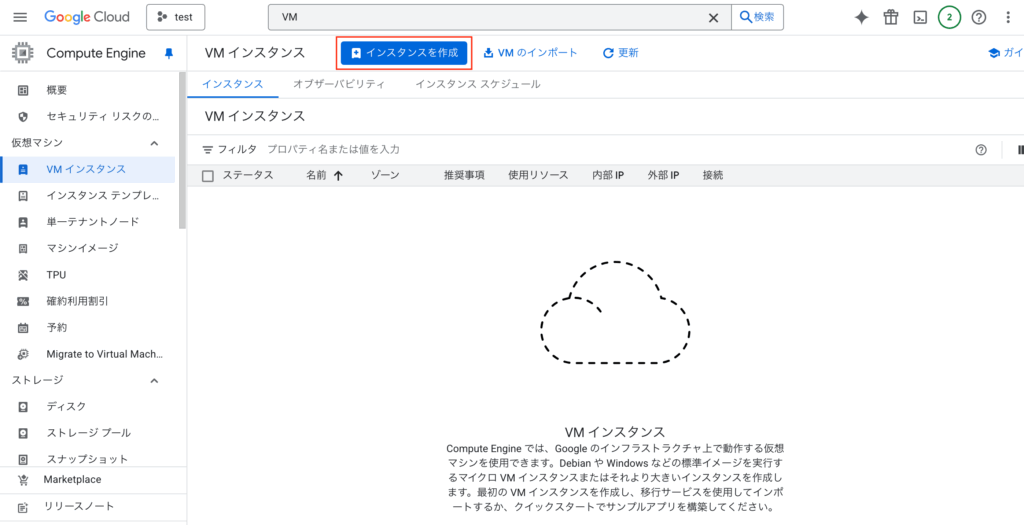
Task: Clear the search field with X
Action: (x=714, y=18)
